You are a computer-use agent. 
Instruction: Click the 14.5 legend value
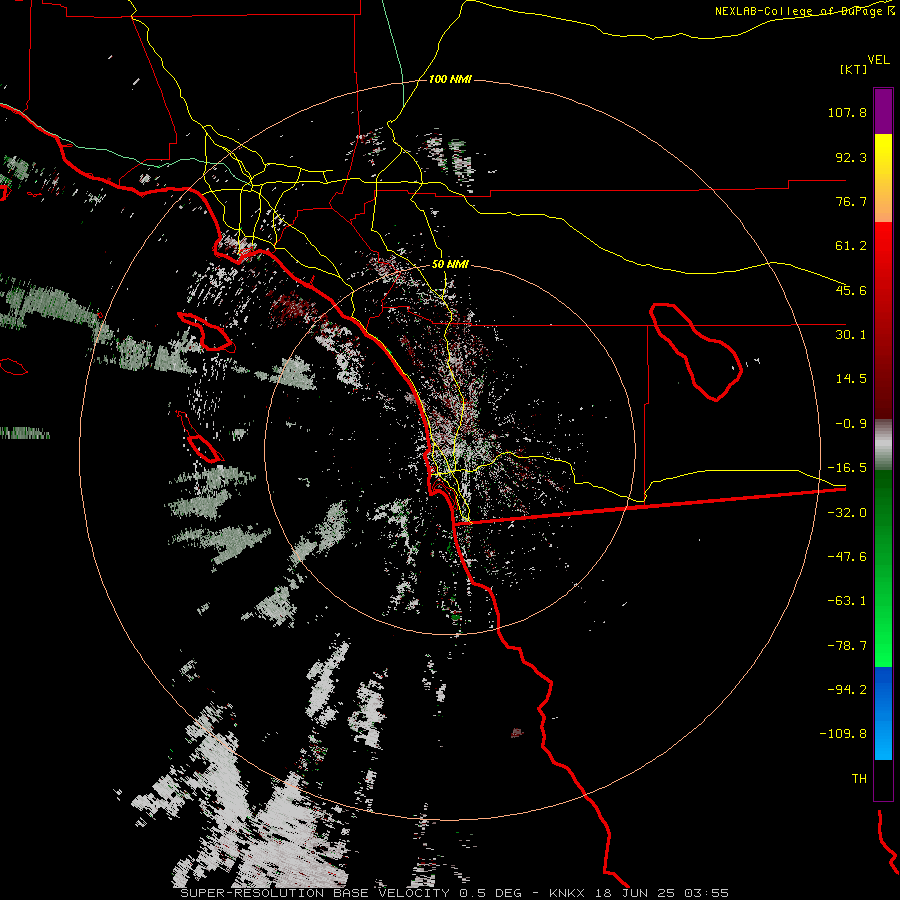tap(851, 379)
